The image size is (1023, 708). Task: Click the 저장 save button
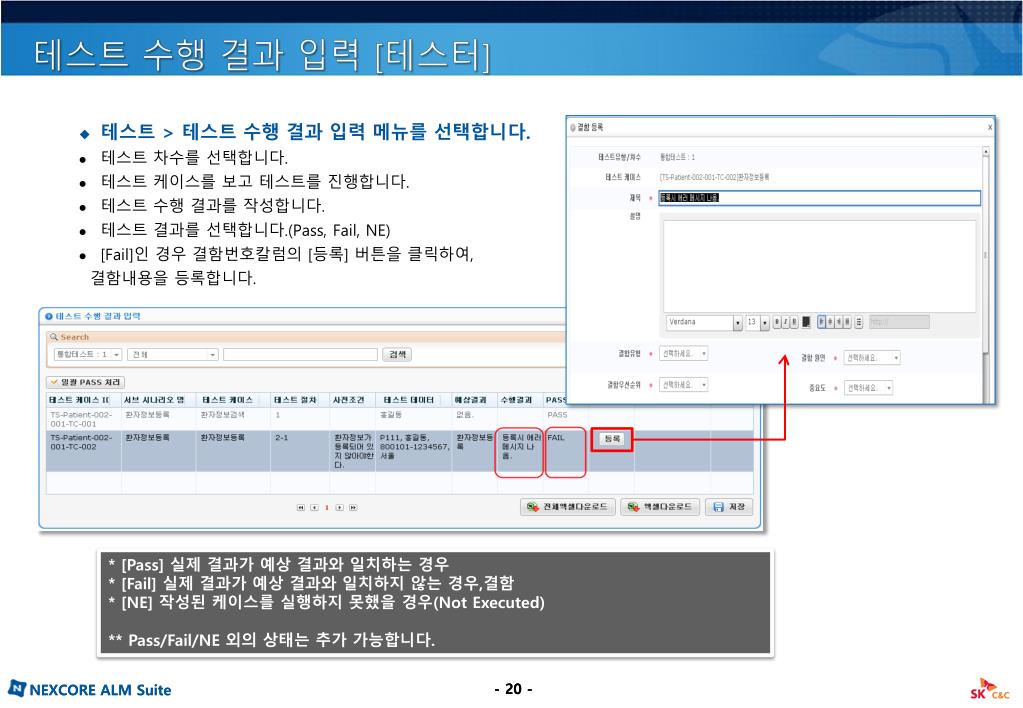point(728,507)
